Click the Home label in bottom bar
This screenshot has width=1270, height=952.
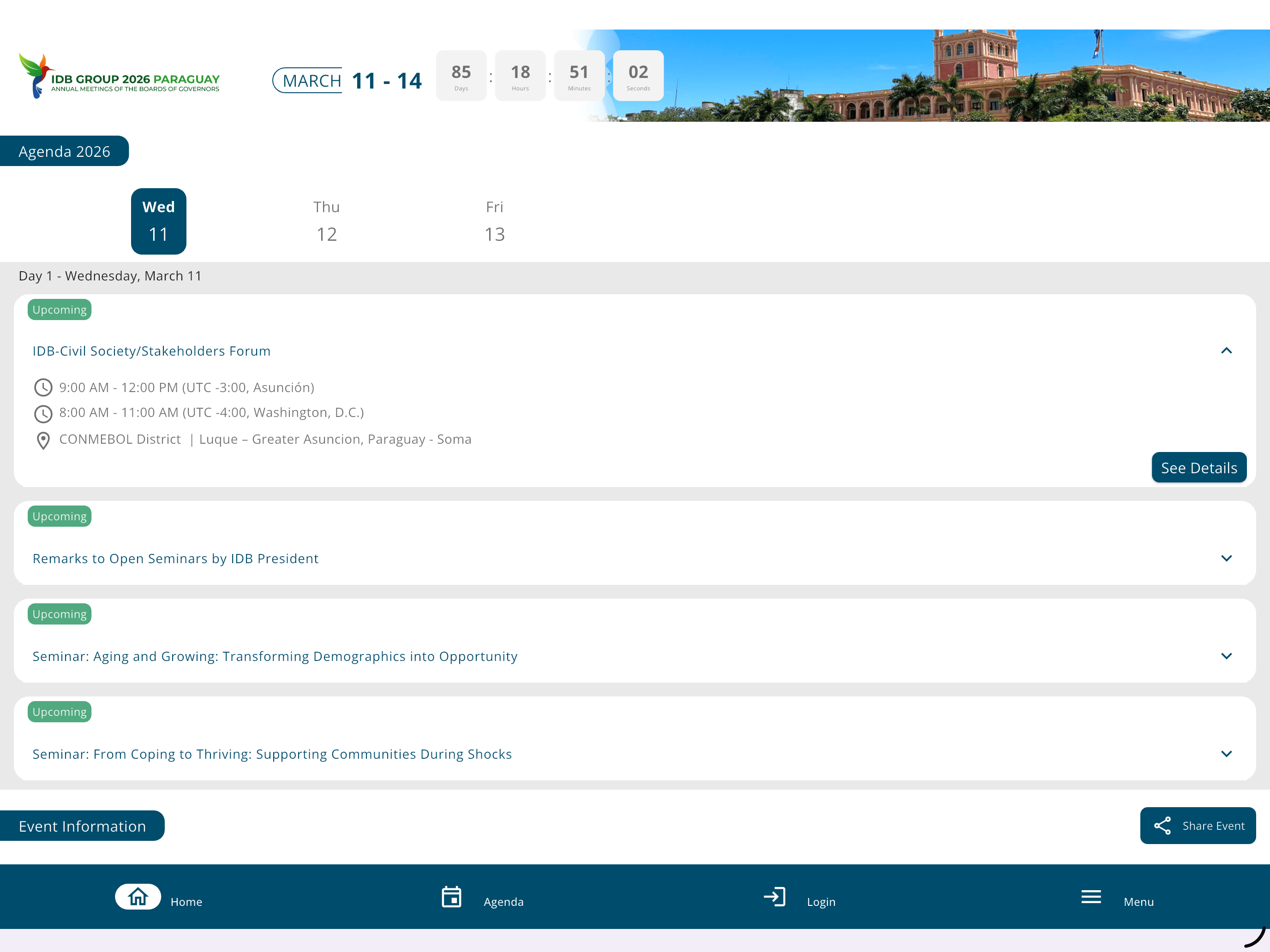[186, 902]
